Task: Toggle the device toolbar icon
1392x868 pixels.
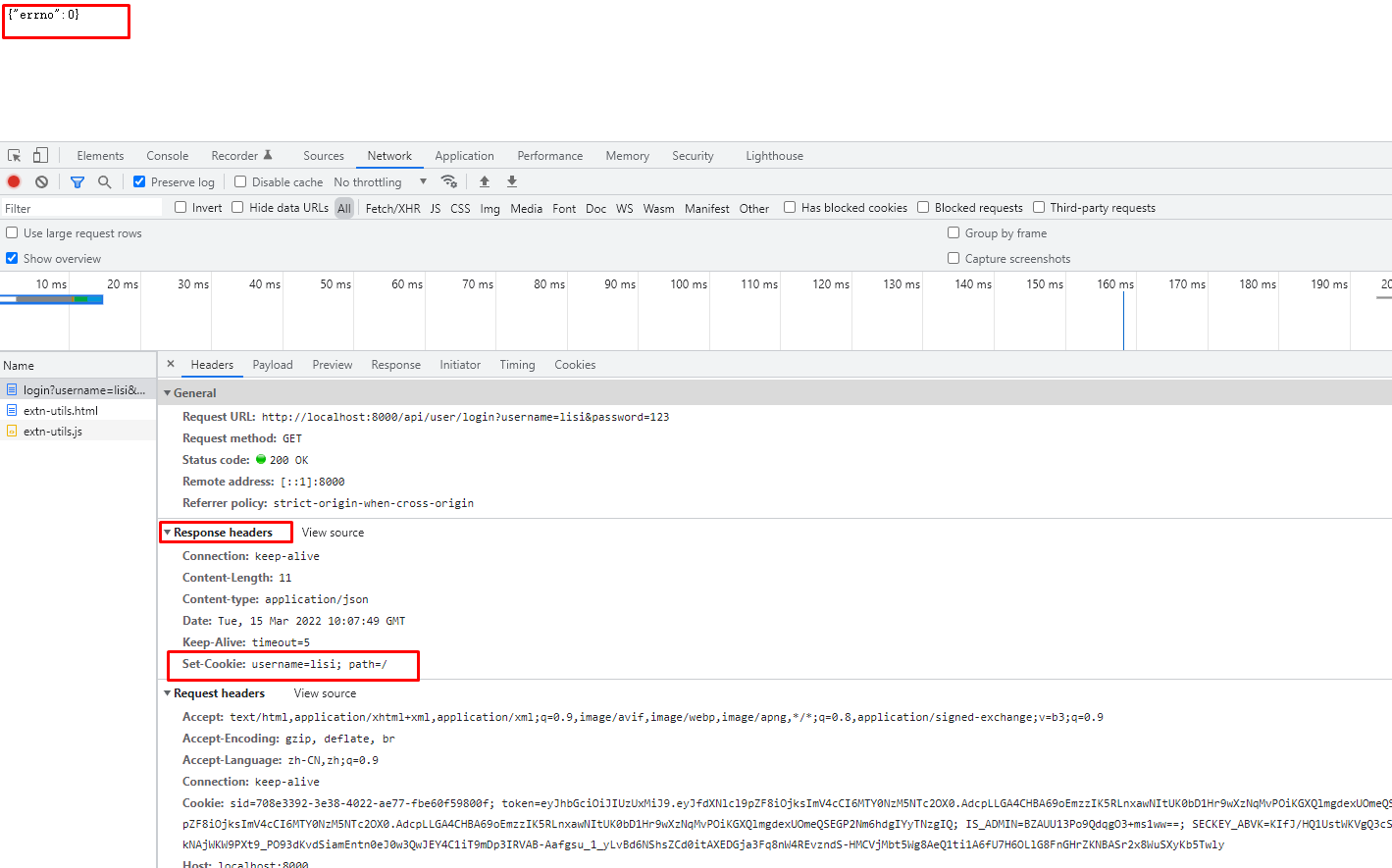Action: [40, 156]
